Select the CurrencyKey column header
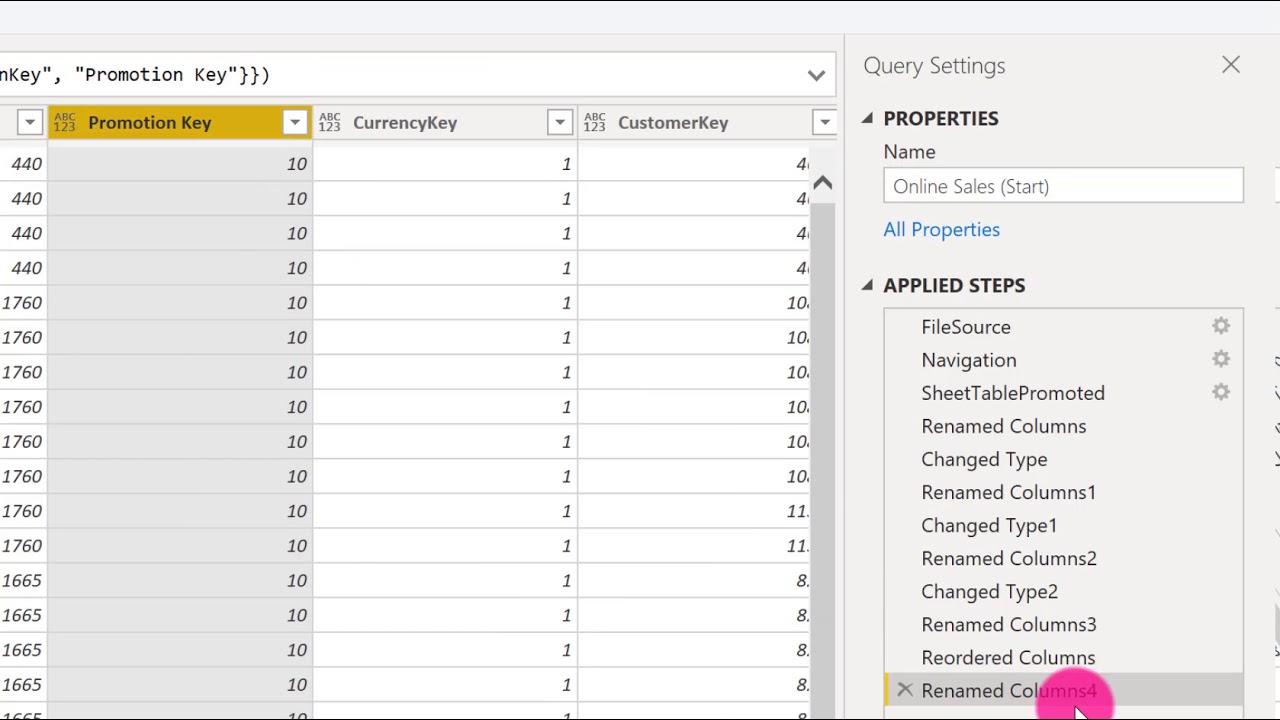The width and height of the screenshot is (1280, 720). [445, 122]
